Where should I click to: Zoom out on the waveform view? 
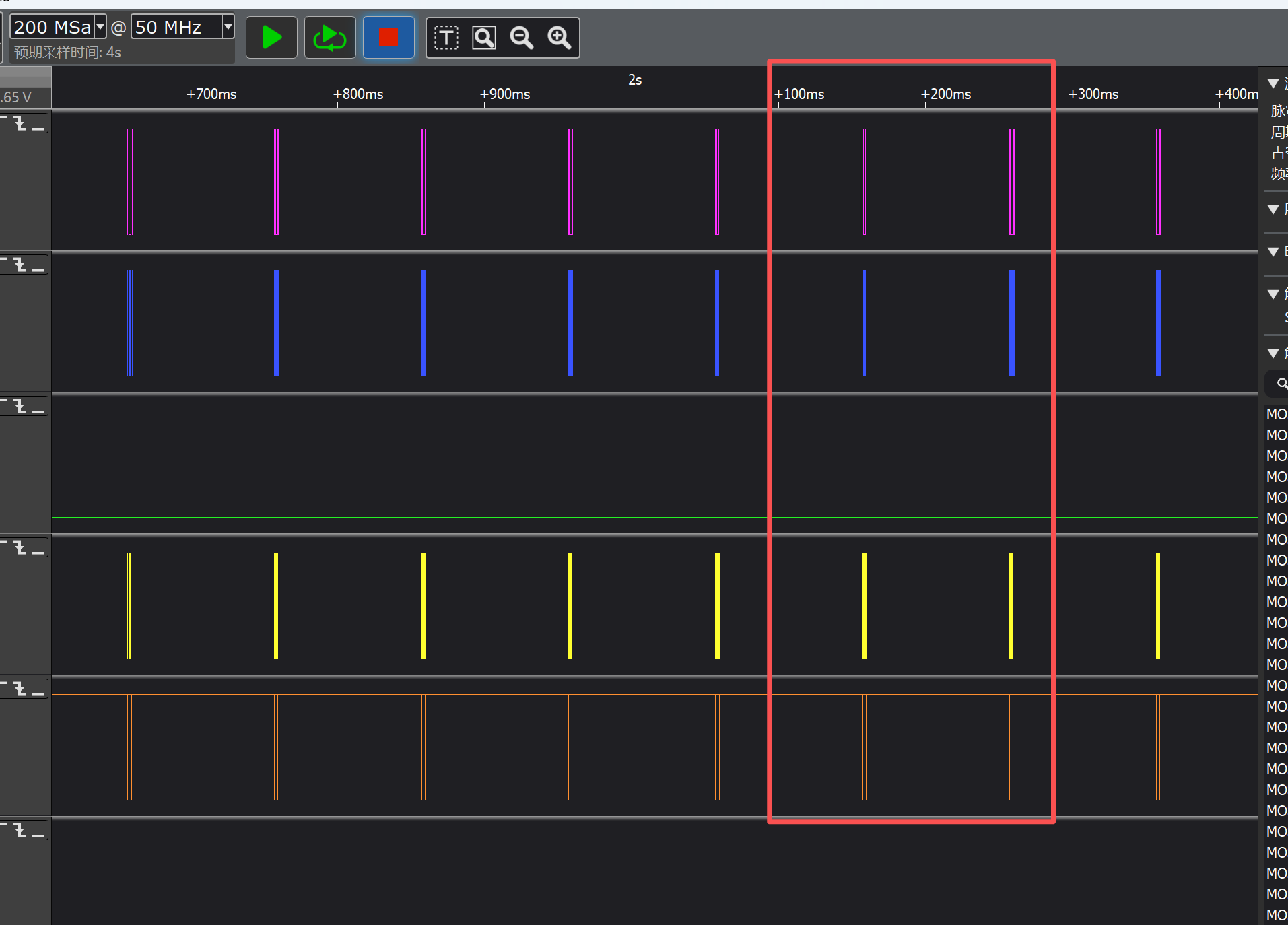pyautogui.click(x=521, y=38)
